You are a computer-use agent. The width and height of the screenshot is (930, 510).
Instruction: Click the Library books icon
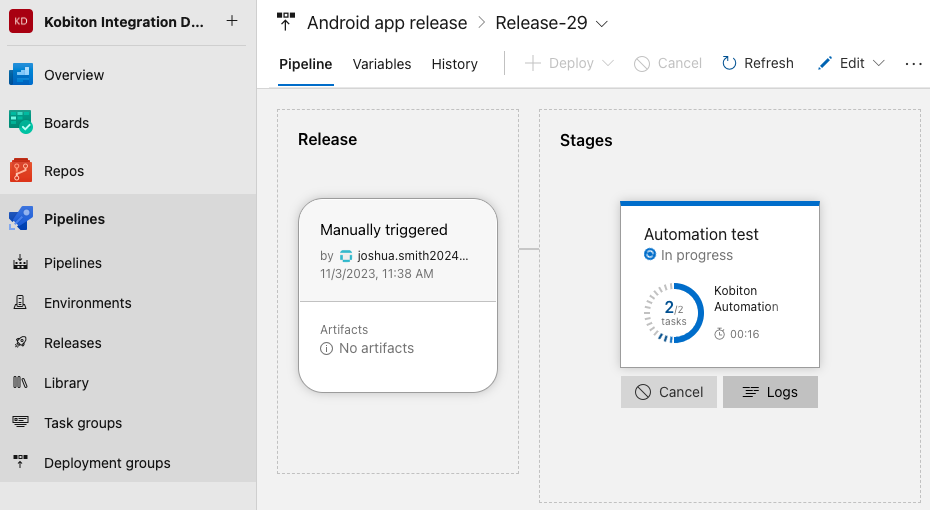[20, 382]
